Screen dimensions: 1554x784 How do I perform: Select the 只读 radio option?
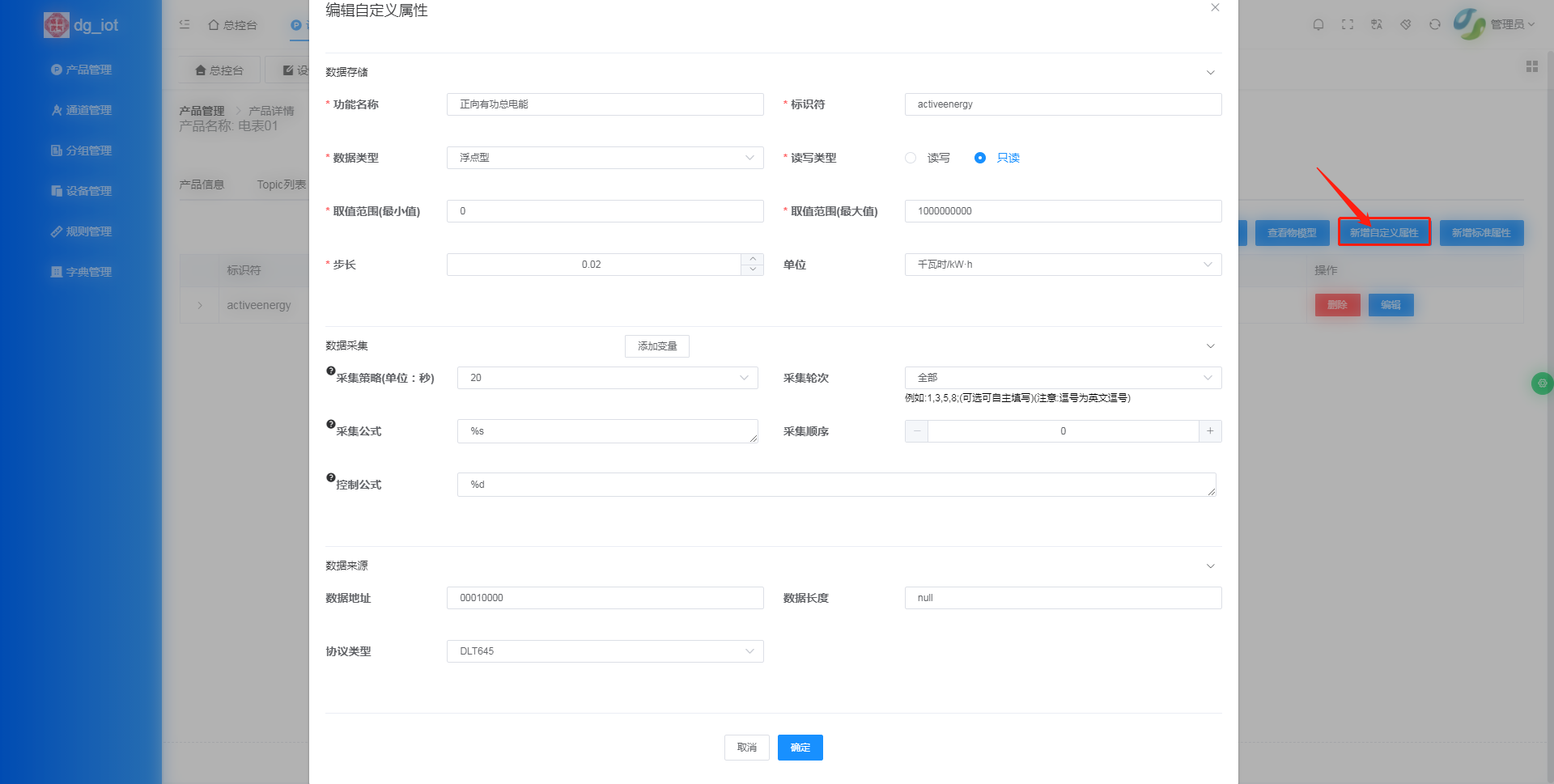980,158
